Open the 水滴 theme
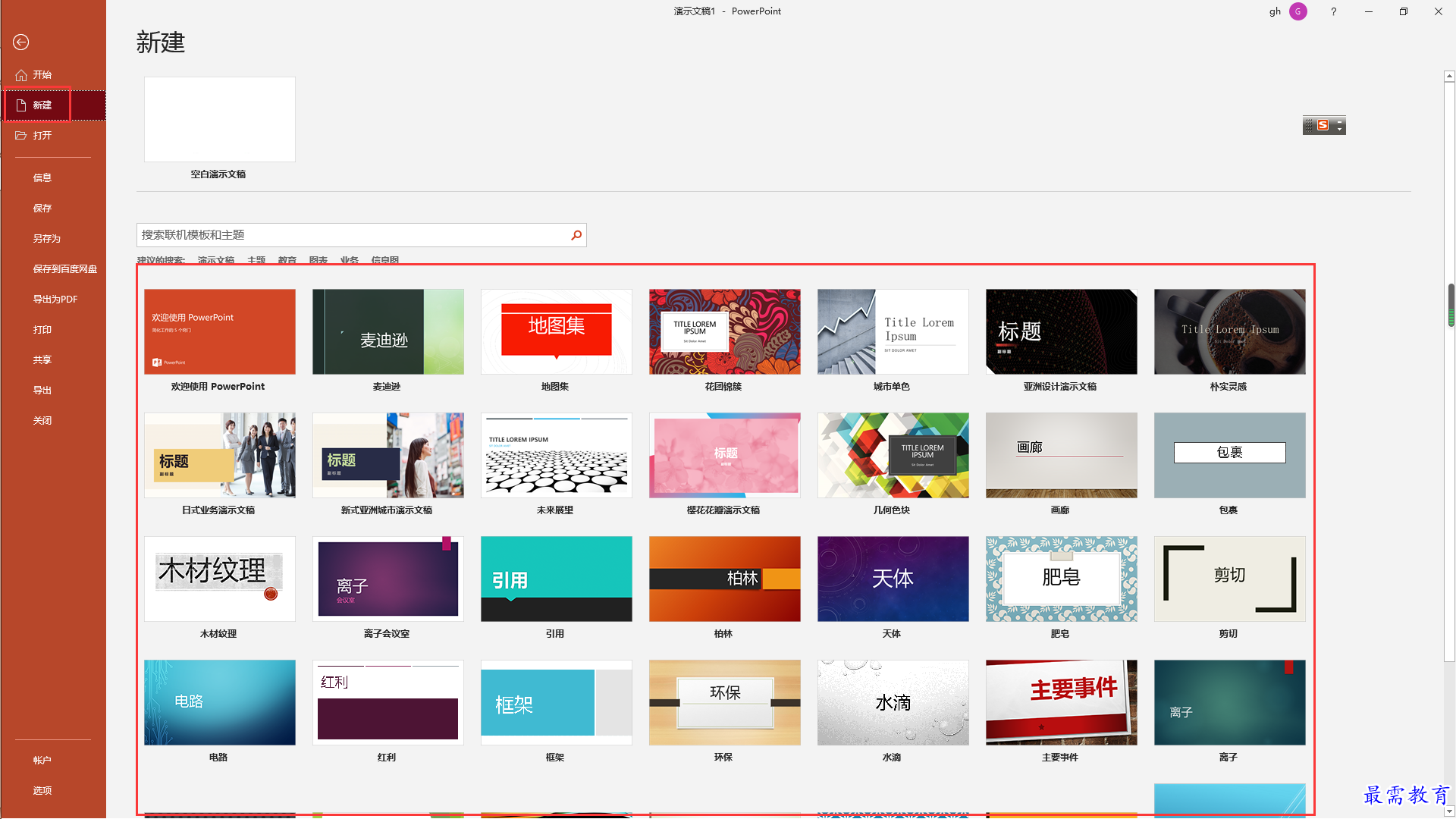The width and height of the screenshot is (1456, 819). [893, 702]
